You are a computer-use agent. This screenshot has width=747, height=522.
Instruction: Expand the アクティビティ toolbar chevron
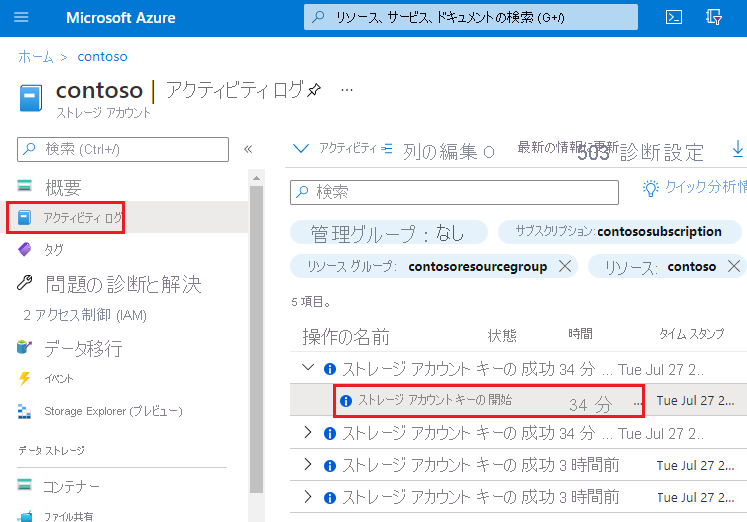coord(301,149)
